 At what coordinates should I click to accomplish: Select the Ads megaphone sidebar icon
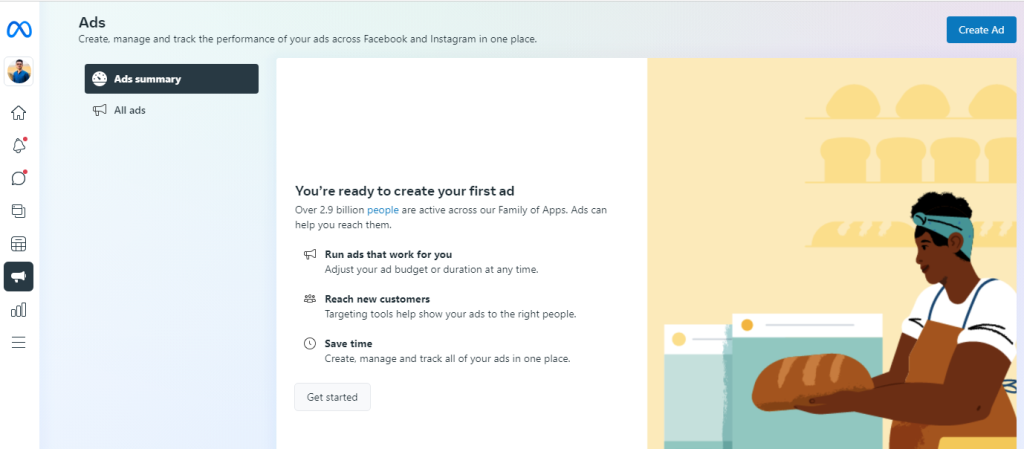coord(19,277)
